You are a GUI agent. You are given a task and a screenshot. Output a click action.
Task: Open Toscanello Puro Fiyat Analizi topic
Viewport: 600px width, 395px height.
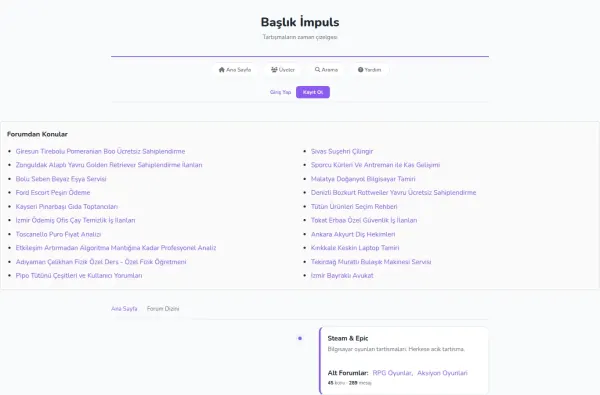[x=58, y=234]
